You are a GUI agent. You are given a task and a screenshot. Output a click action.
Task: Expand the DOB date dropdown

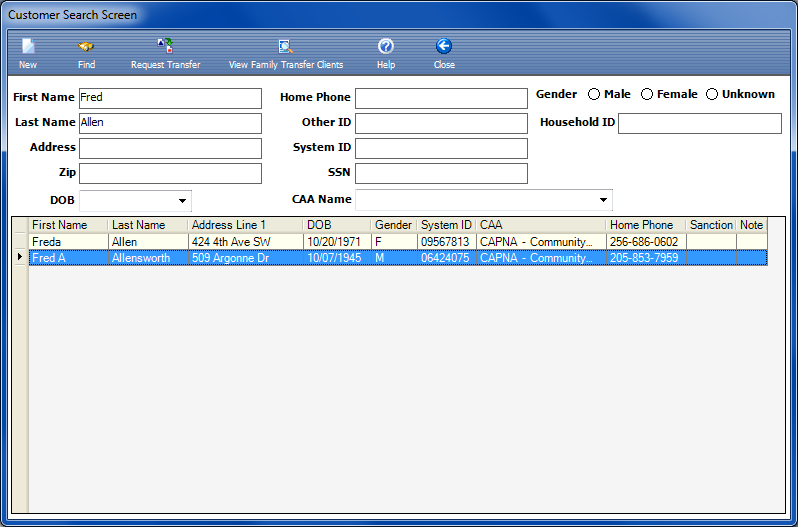pyautogui.click(x=182, y=200)
